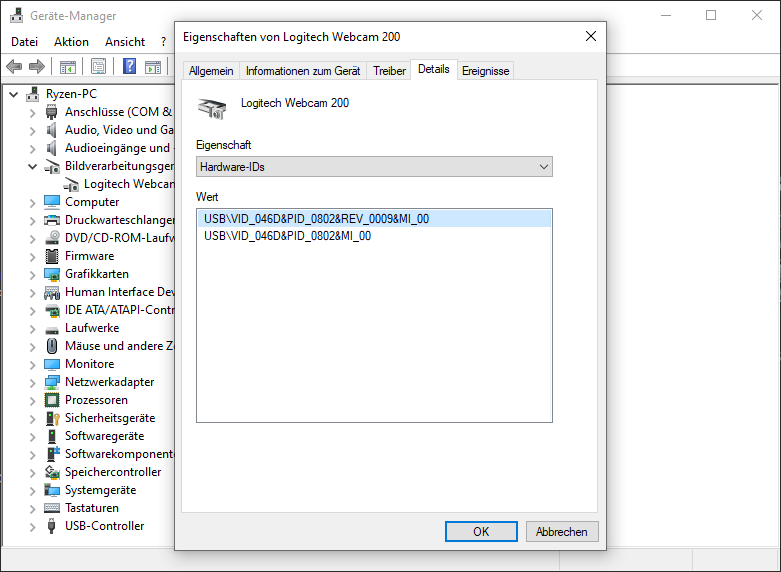Click the webcam icon in the properties dialog
Viewport: 781px width, 572px height.
[x=212, y=108]
